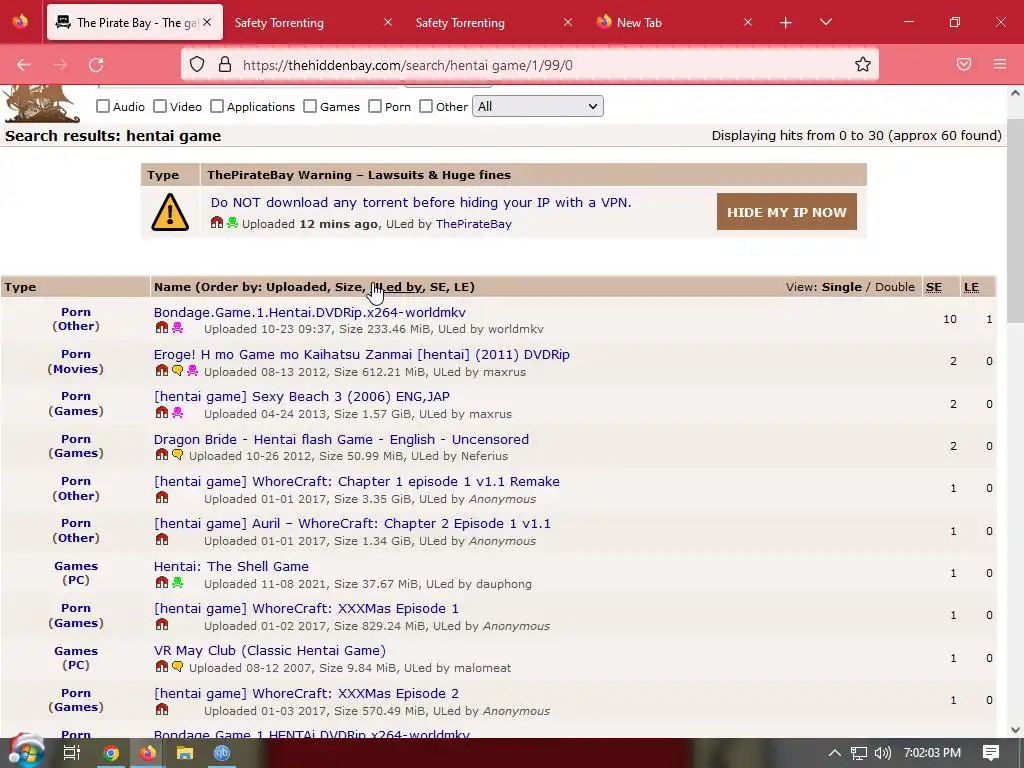The height and width of the screenshot is (768, 1024).
Task: Click the Pirate Bay ship logo
Action: (x=41, y=103)
